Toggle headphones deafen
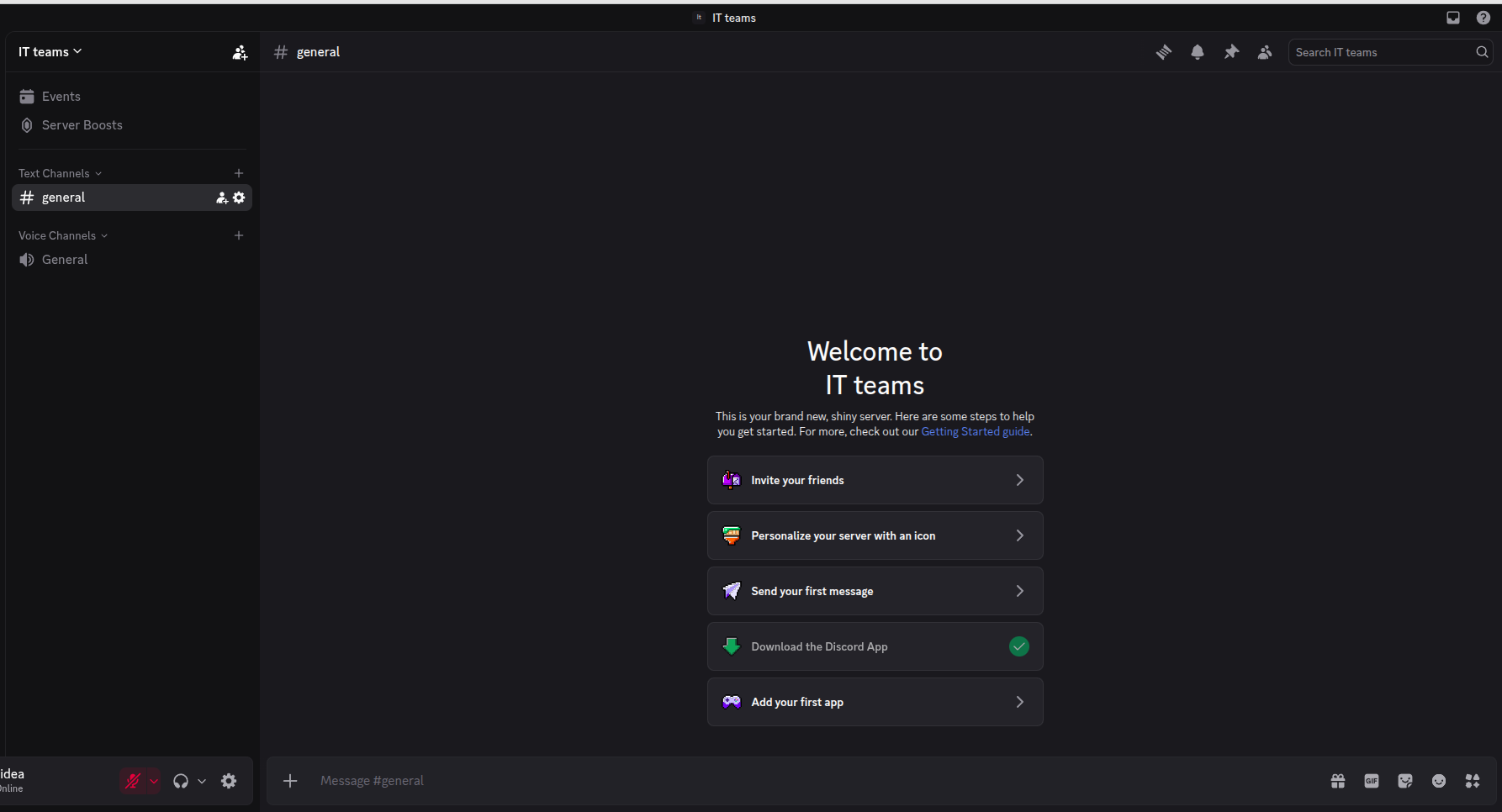 (x=181, y=781)
